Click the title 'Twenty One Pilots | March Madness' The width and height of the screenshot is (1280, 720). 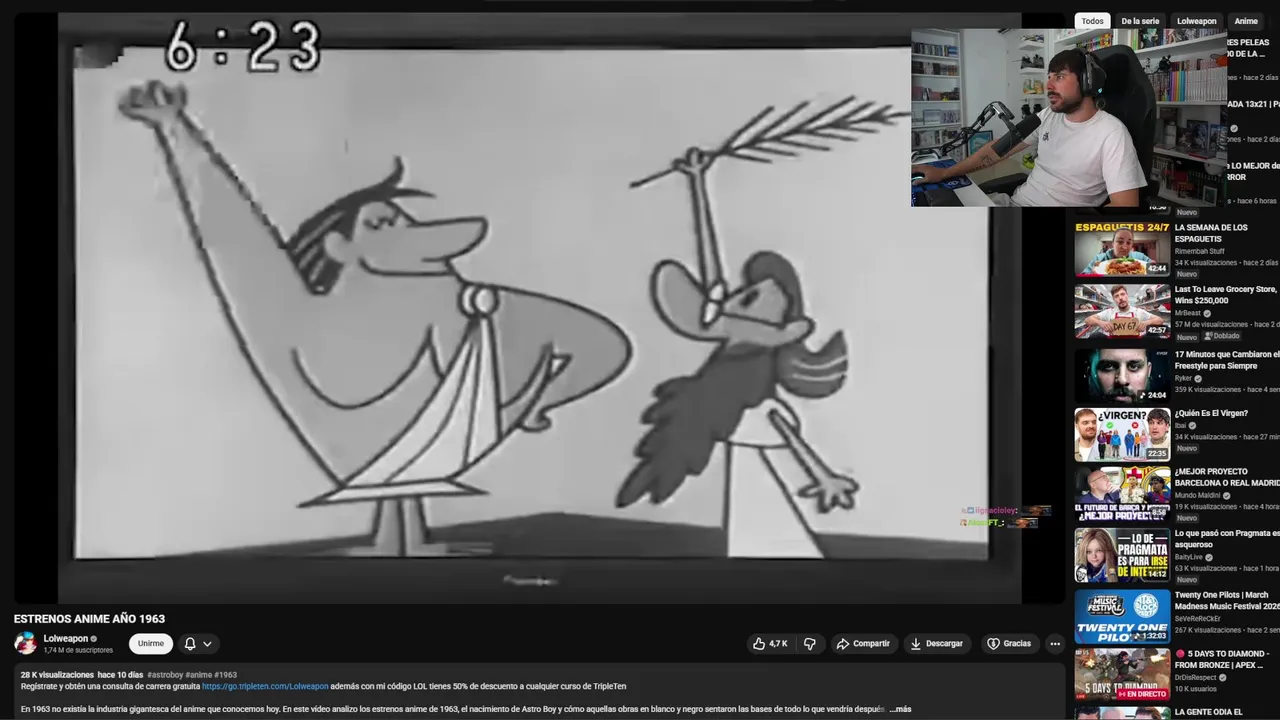[1227, 601]
